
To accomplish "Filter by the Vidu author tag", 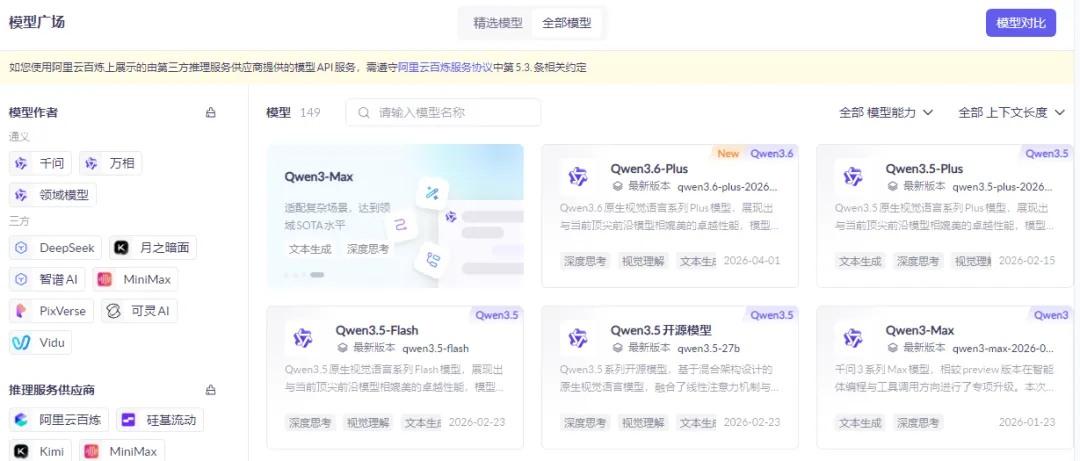I will tap(41, 342).
